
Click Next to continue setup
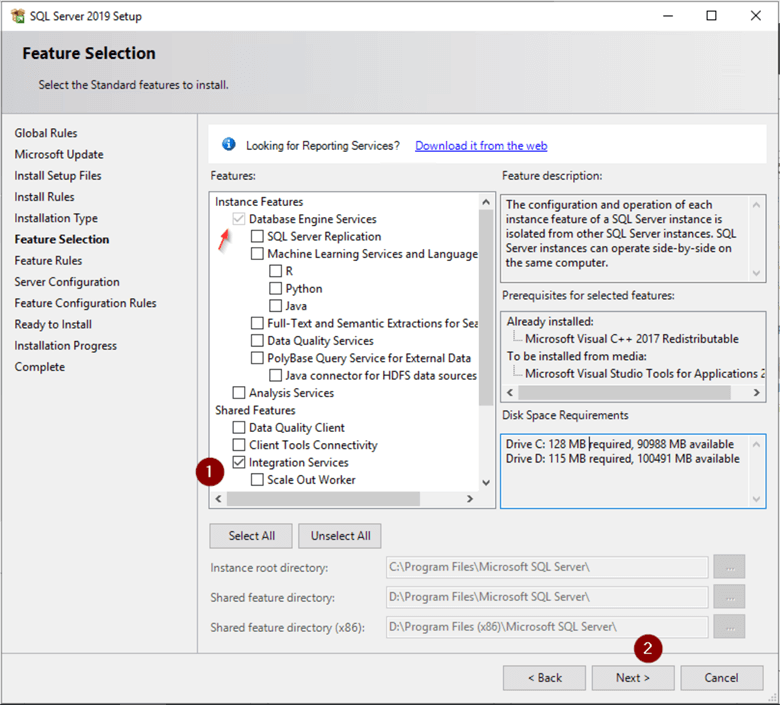tap(633, 678)
